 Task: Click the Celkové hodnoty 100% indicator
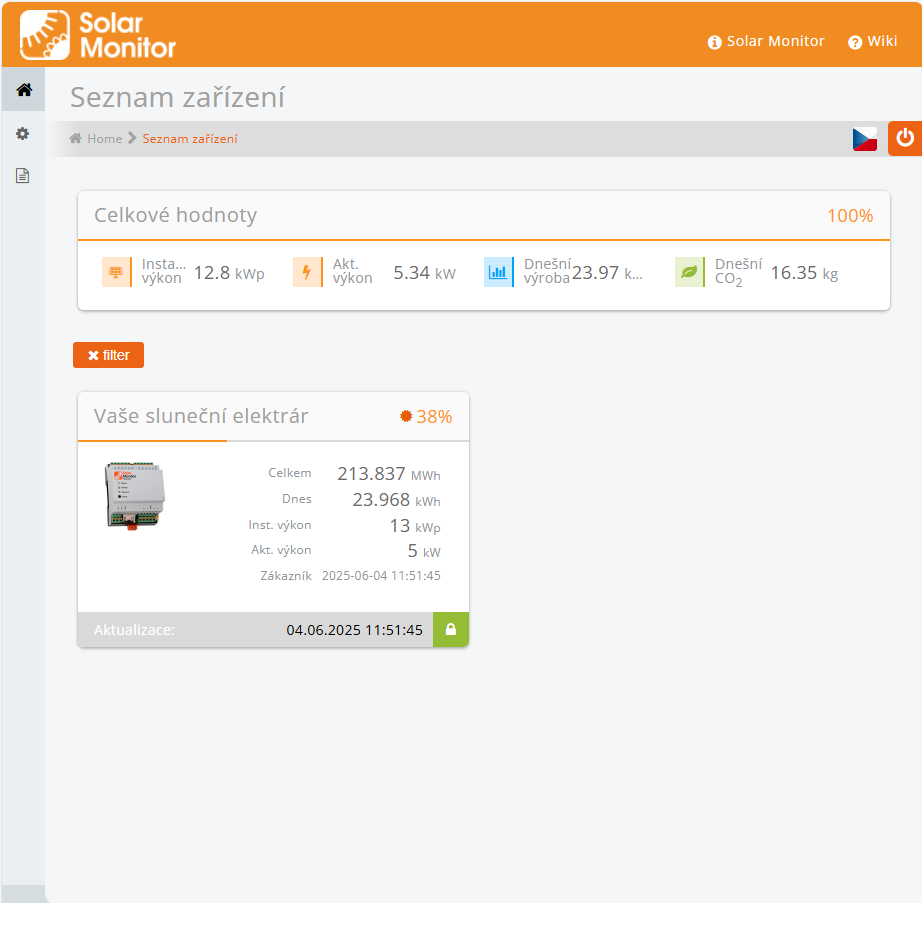tap(849, 216)
